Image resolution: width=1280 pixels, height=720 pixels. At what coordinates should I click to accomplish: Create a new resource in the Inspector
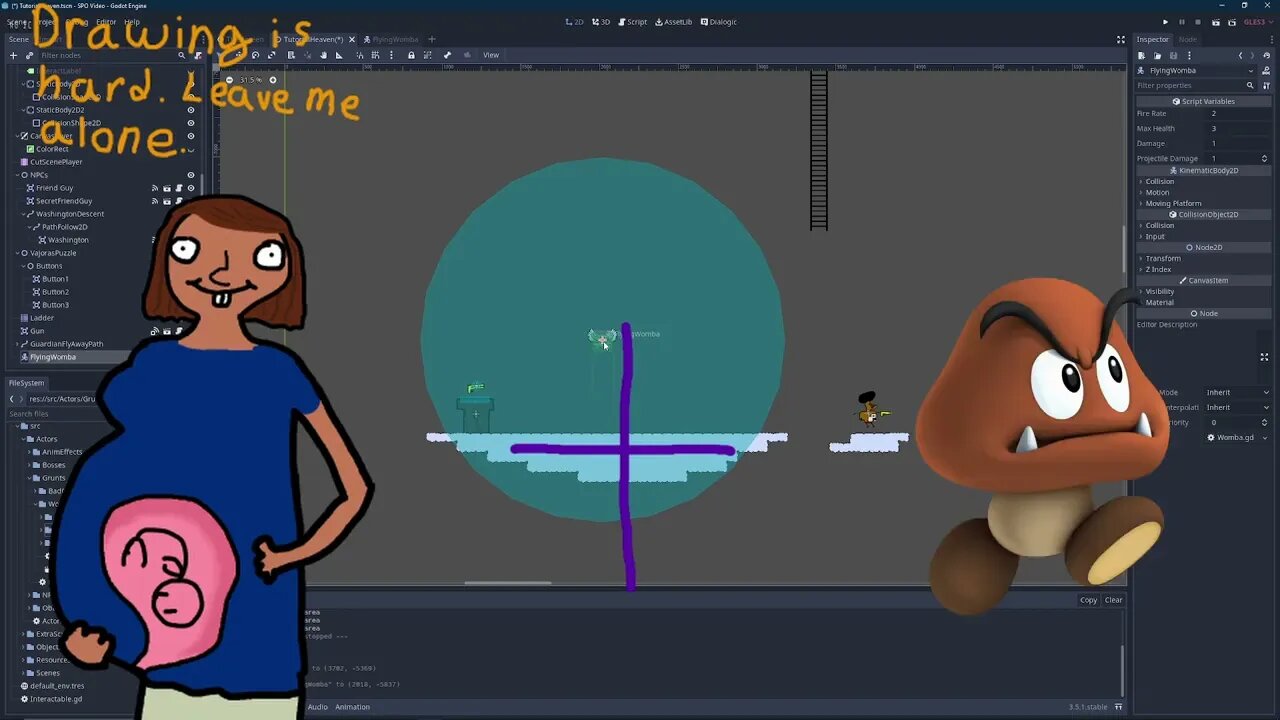[x=1142, y=55]
